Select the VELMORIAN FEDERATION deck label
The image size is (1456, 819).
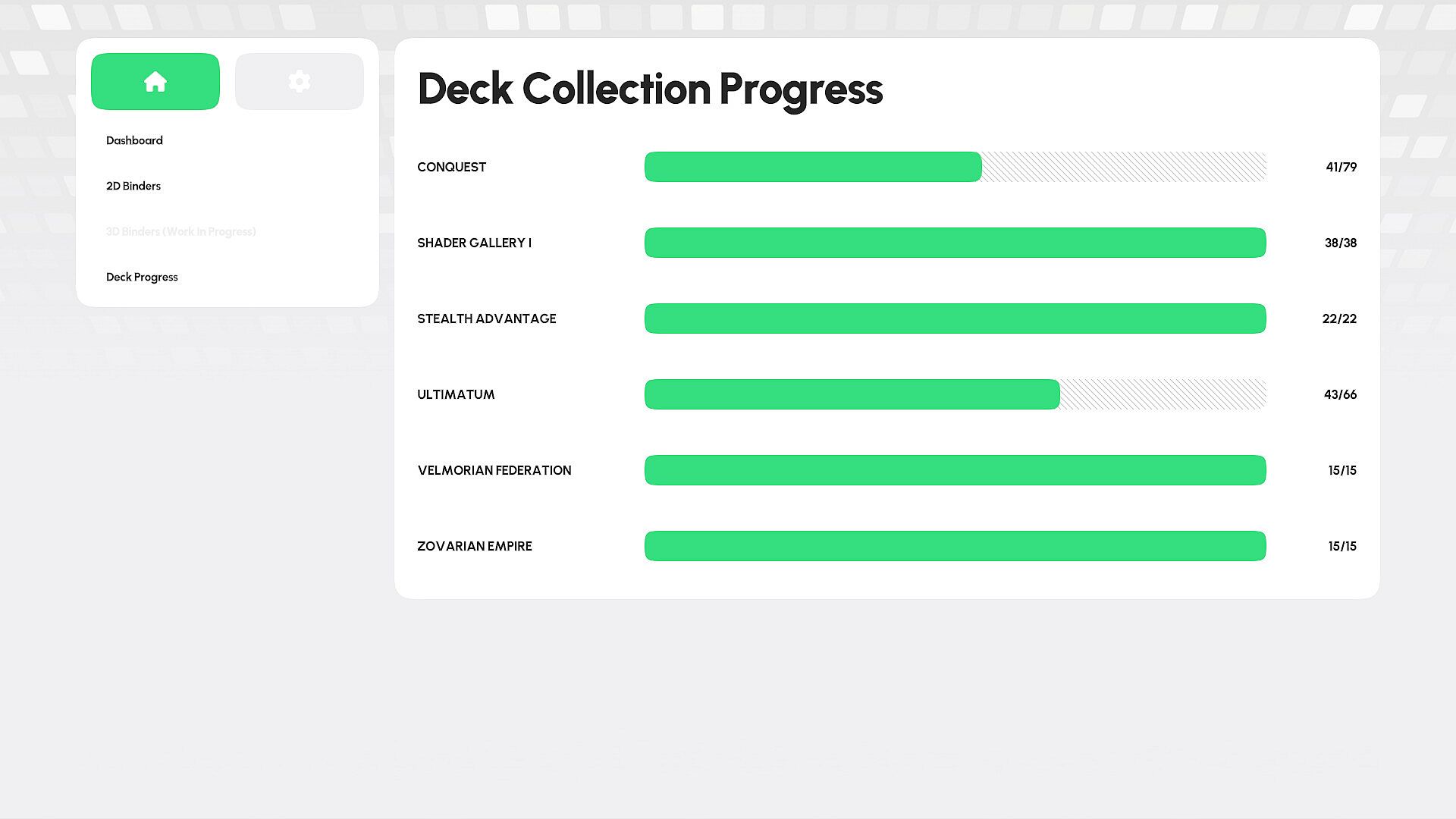point(494,470)
